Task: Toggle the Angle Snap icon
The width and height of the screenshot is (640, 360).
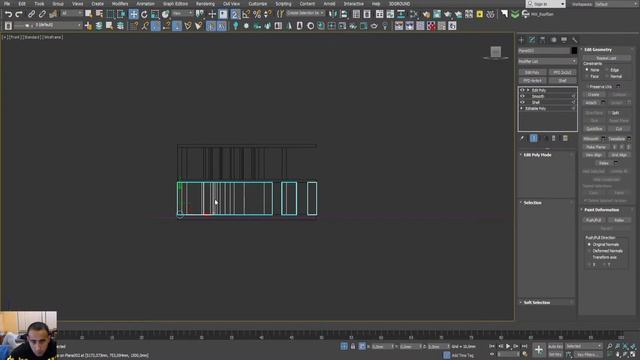Action: 246,14
